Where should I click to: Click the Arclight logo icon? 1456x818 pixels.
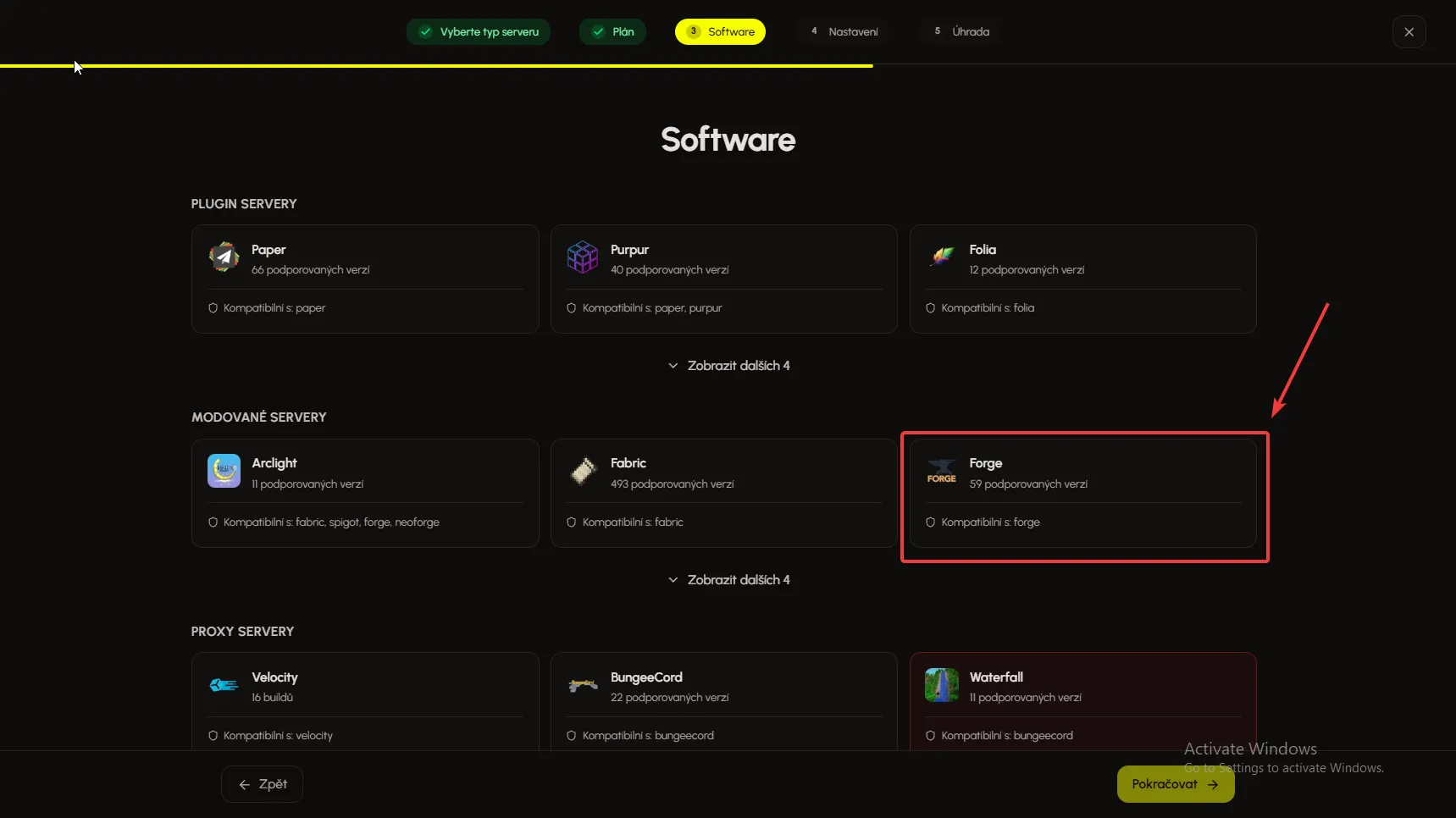click(224, 471)
